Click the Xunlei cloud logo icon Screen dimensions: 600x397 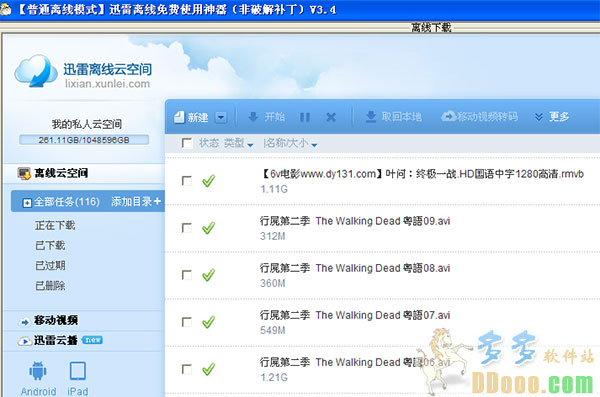point(36,71)
